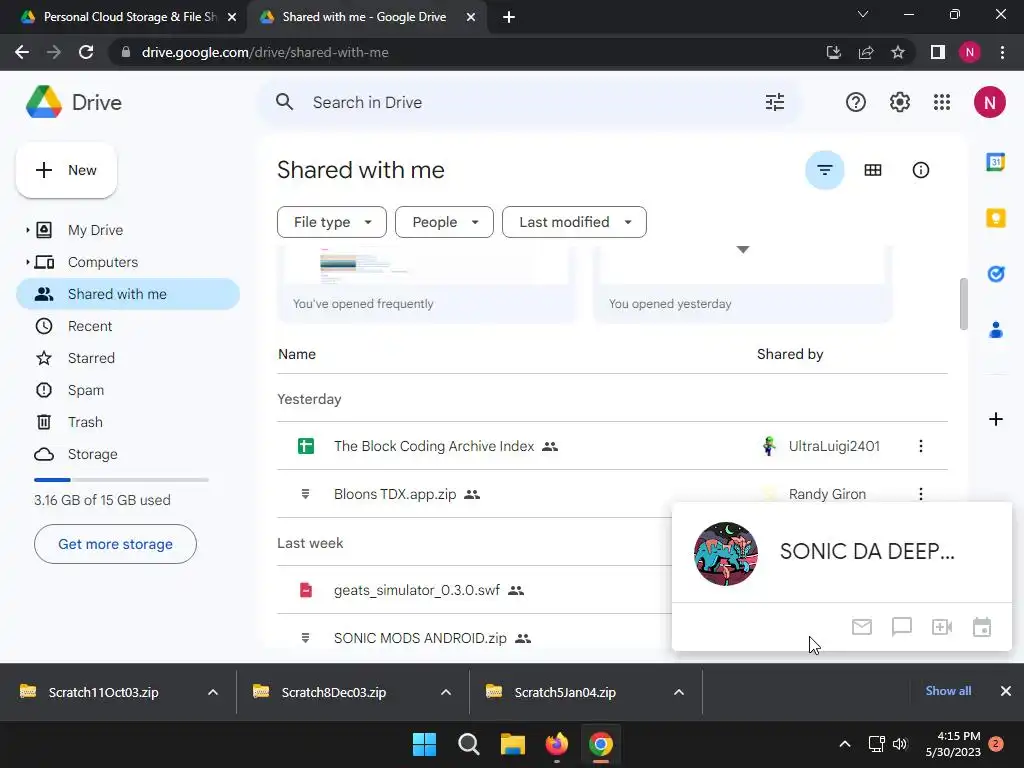This screenshot has width=1024, height=768.
Task: Click the storage usage progress bar
Action: pos(121,480)
